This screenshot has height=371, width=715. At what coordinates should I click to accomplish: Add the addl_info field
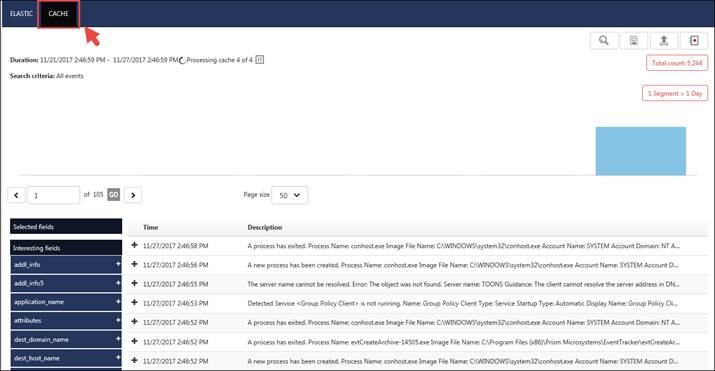pyautogui.click(x=118, y=264)
